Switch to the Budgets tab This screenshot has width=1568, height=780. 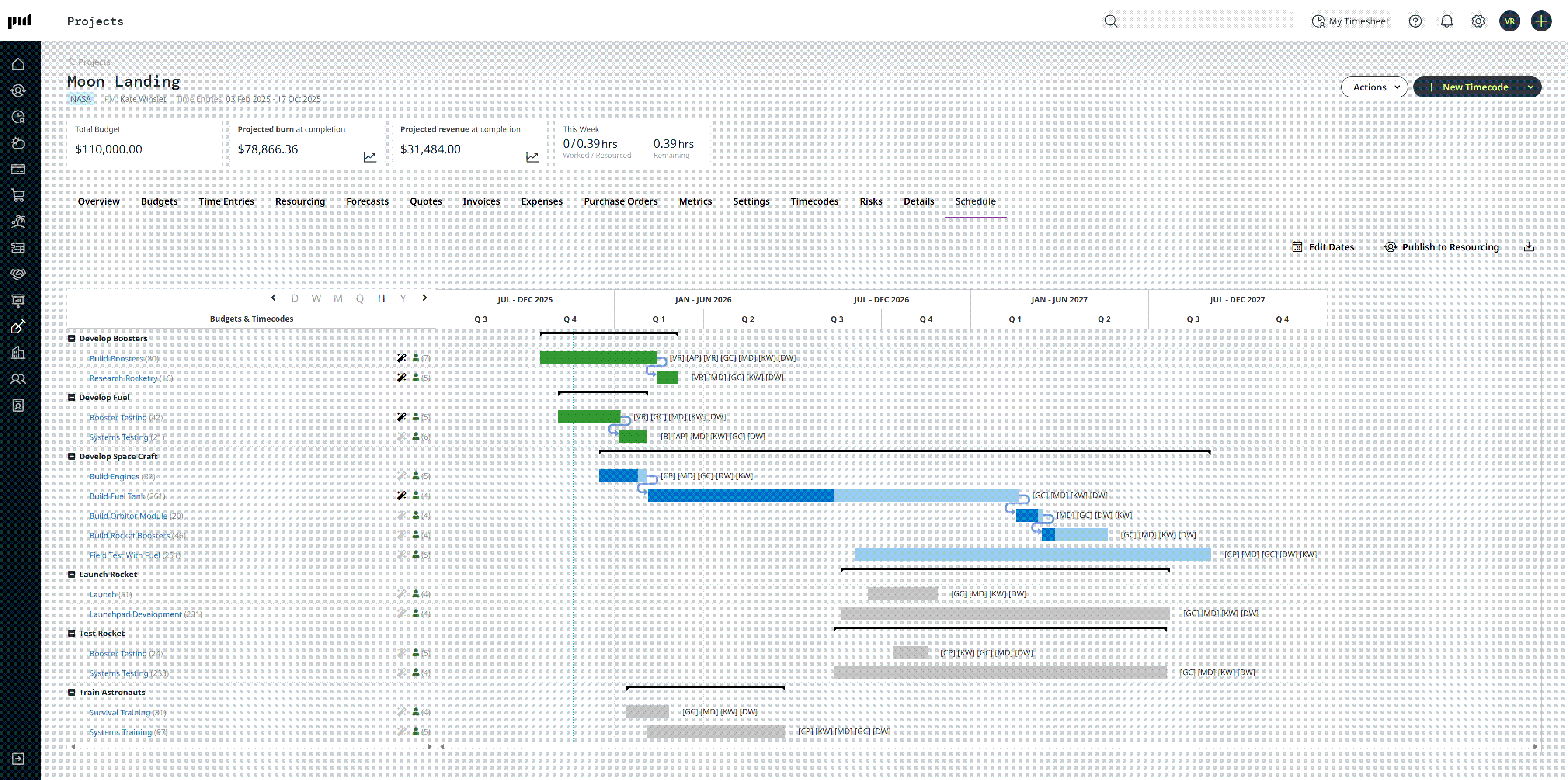click(159, 201)
